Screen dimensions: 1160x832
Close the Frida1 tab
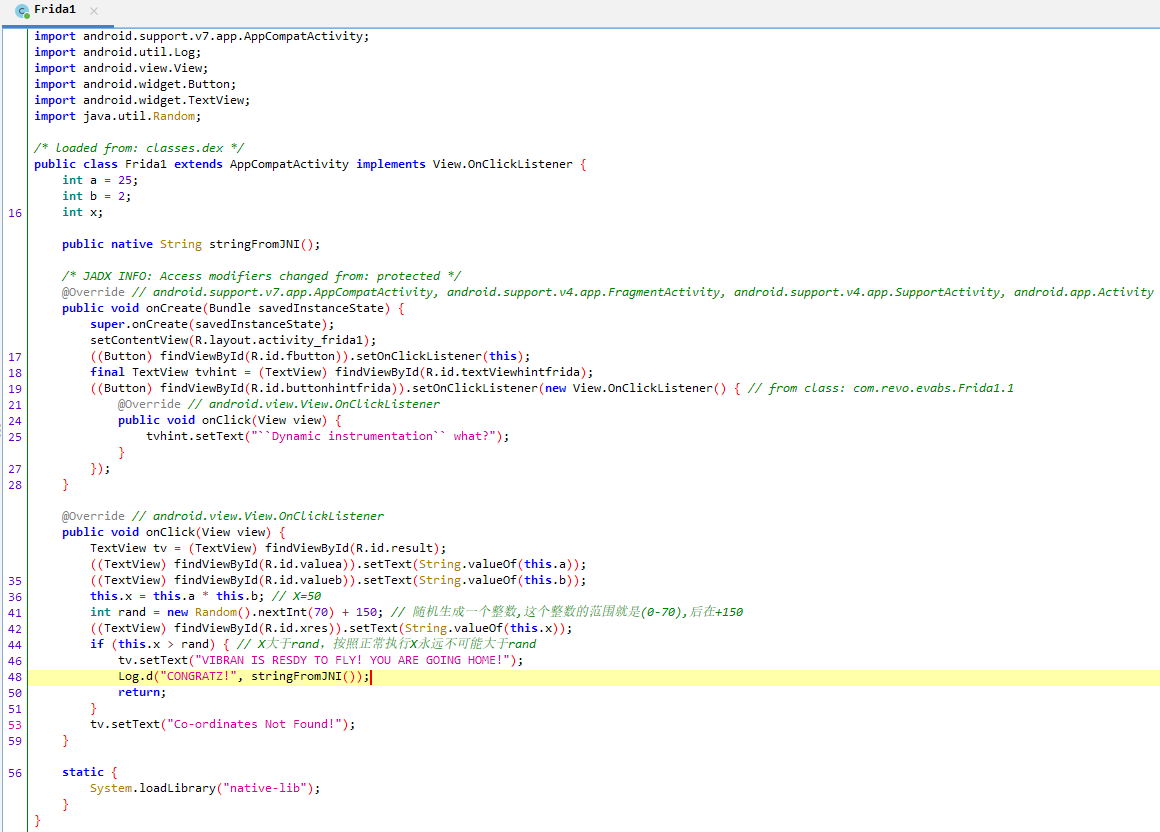click(x=94, y=11)
